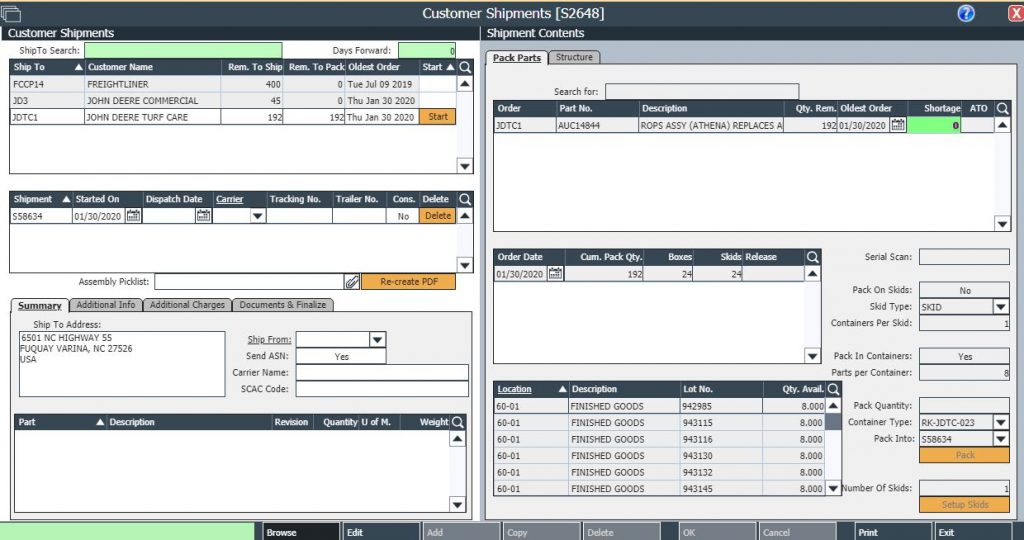Image resolution: width=1024 pixels, height=540 pixels.
Task: Open calendar picker for Started On date
Action: [x=133, y=216]
